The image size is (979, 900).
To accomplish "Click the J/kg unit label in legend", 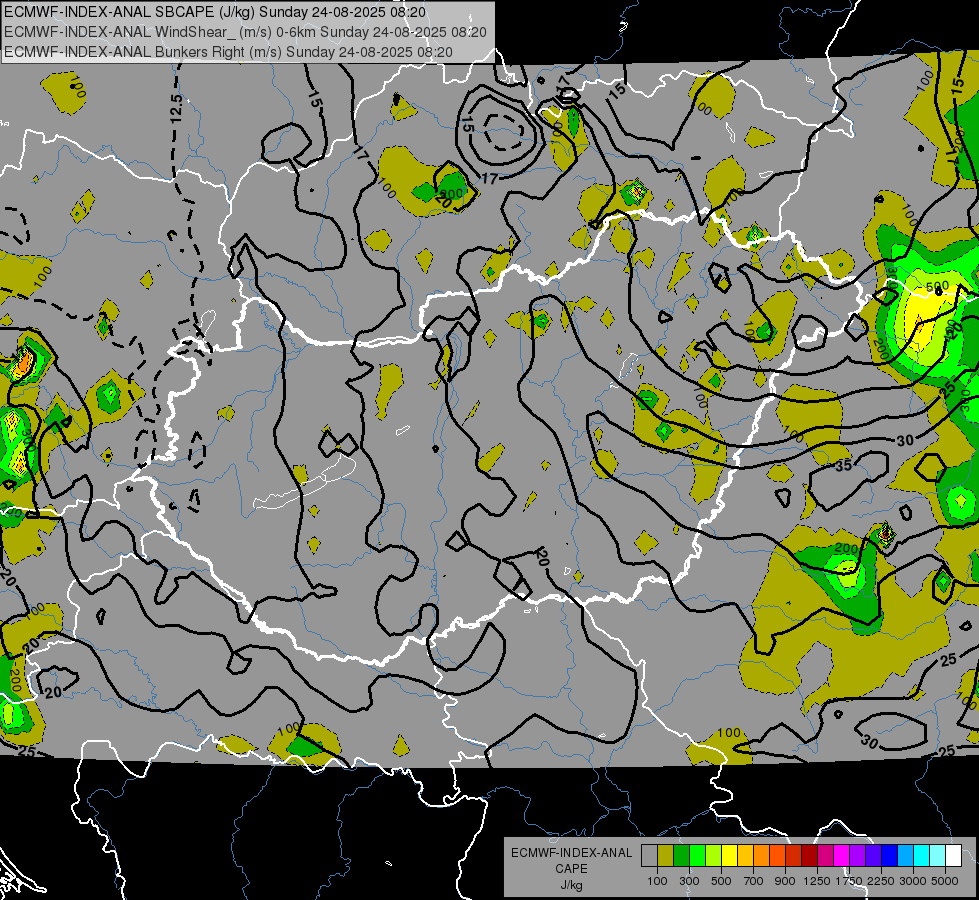I will (571, 885).
